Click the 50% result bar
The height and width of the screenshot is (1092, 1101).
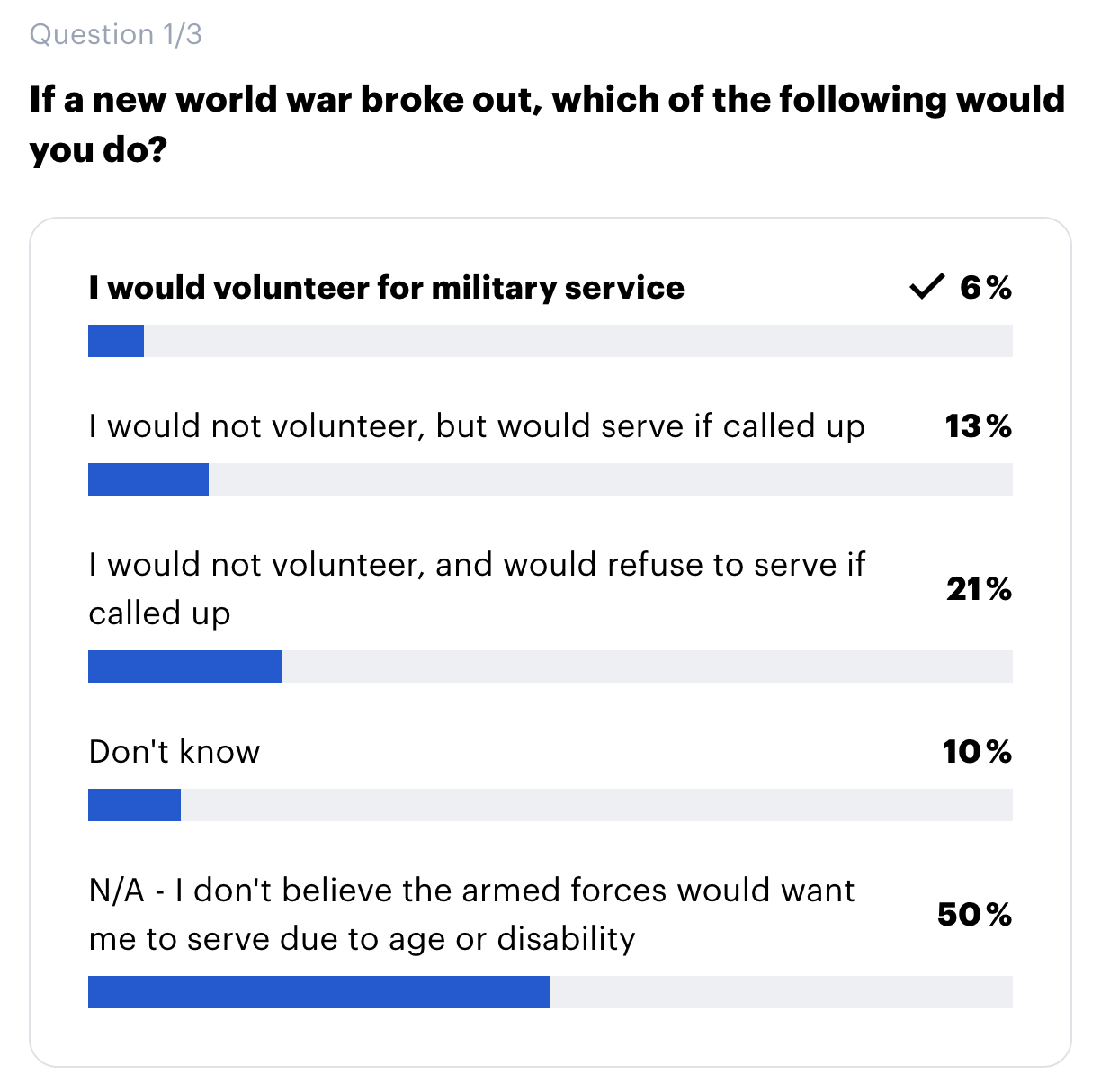coord(550,992)
